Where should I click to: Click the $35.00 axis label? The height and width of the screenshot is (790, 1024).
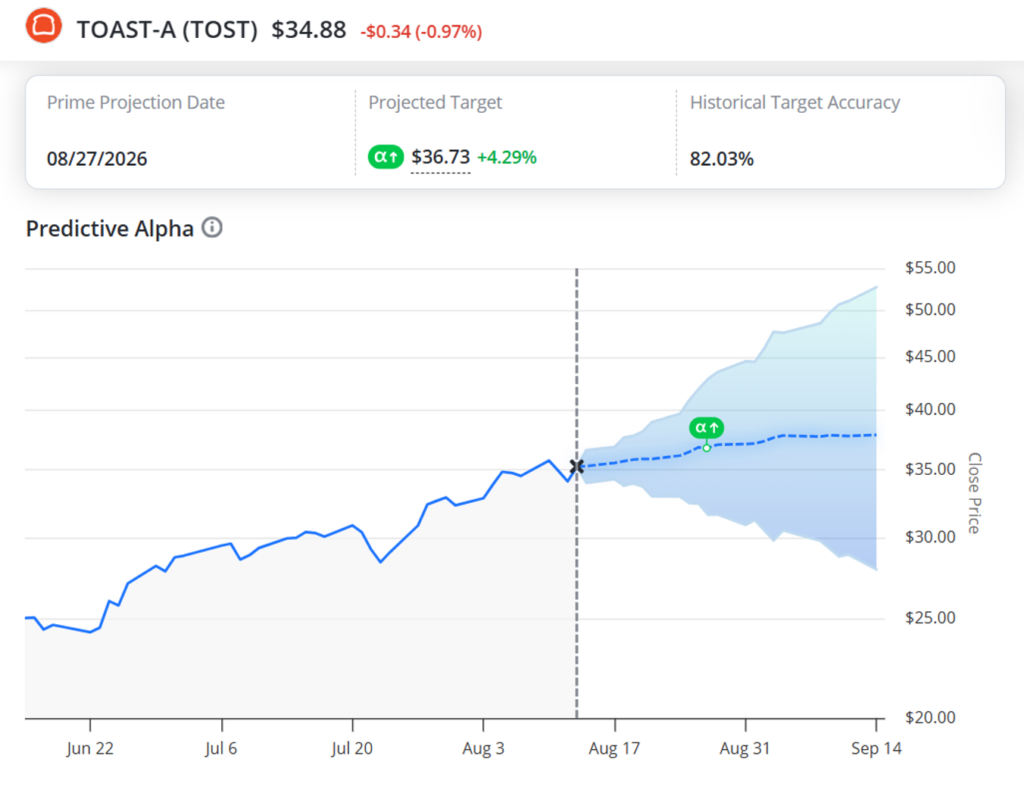[x=930, y=469]
